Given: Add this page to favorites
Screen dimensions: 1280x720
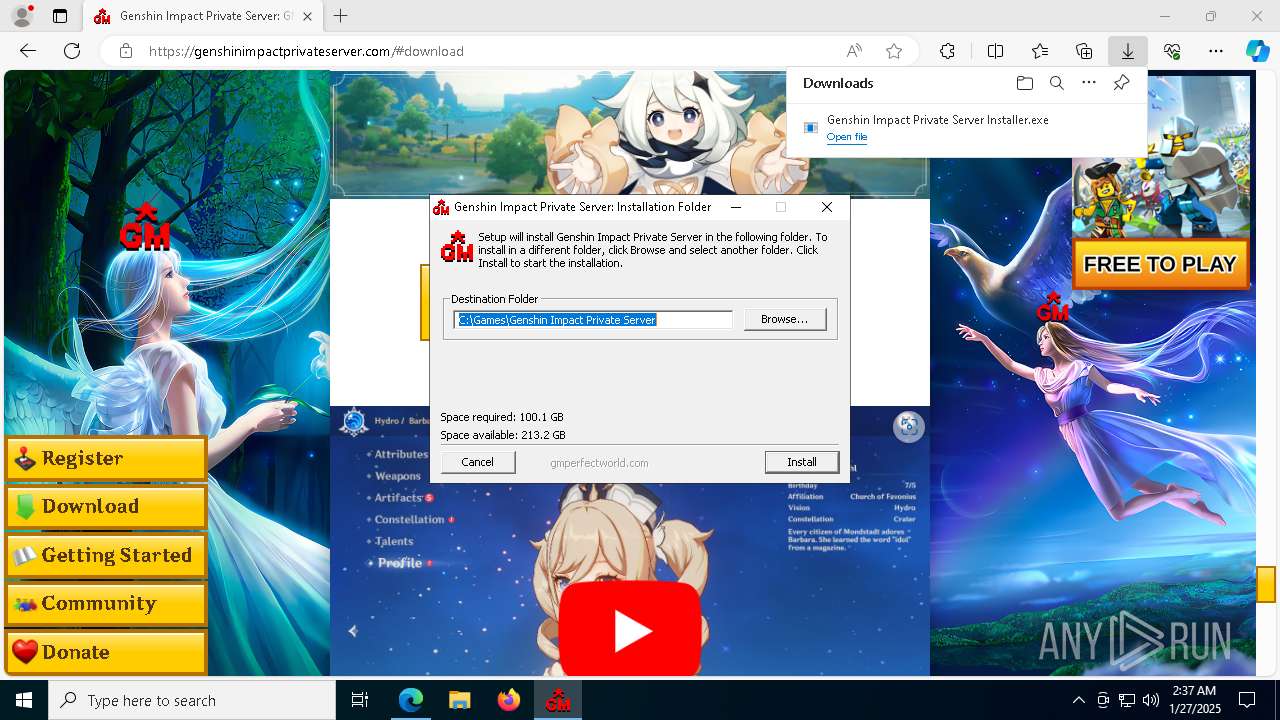Looking at the screenshot, I should (x=894, y=51).
